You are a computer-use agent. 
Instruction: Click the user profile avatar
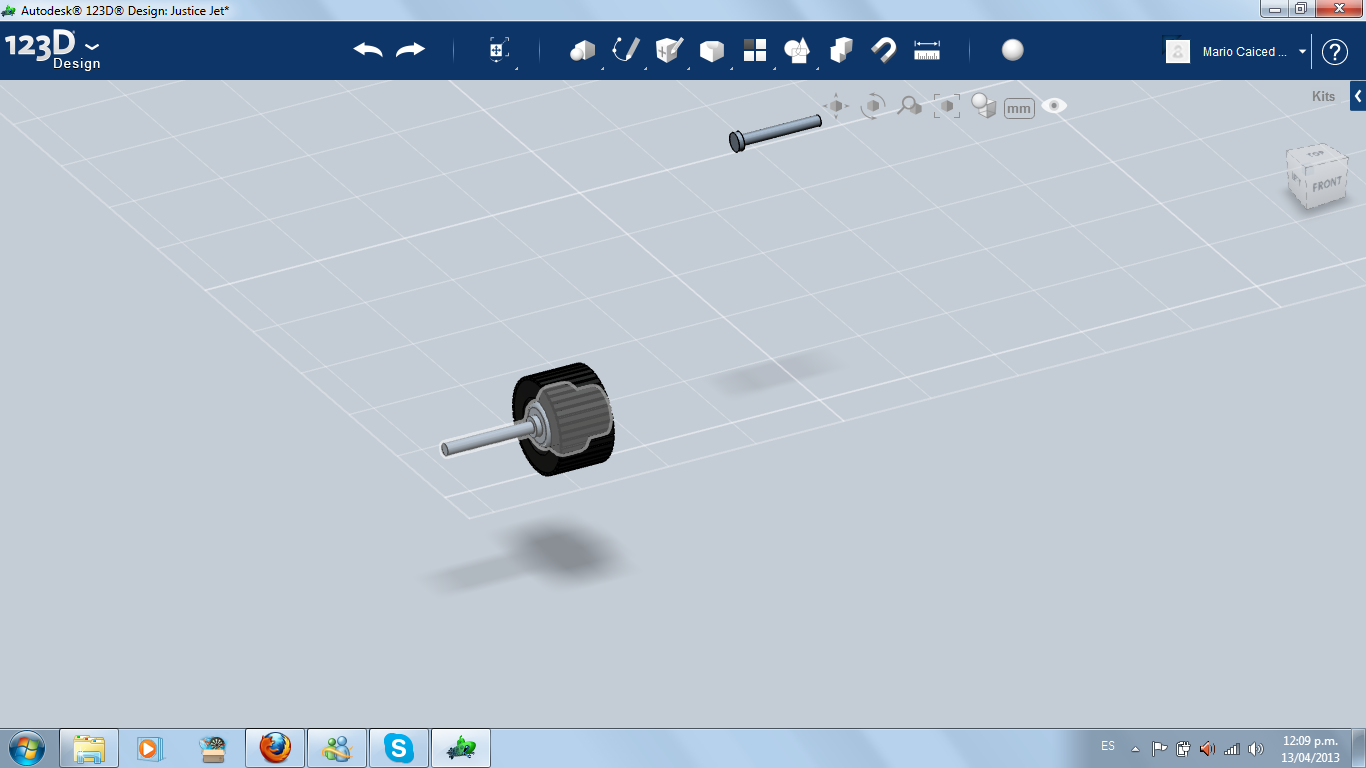1178,51
